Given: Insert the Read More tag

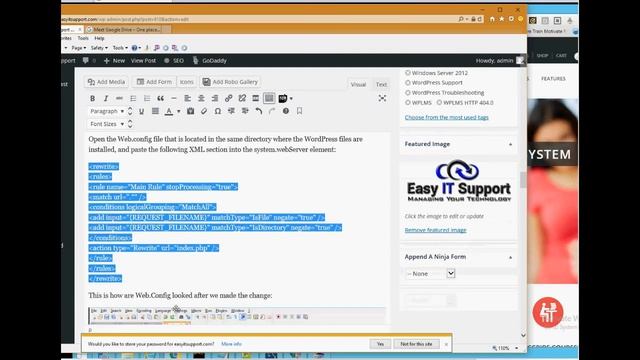Looking at the screenshot, I should pos(256,98).
